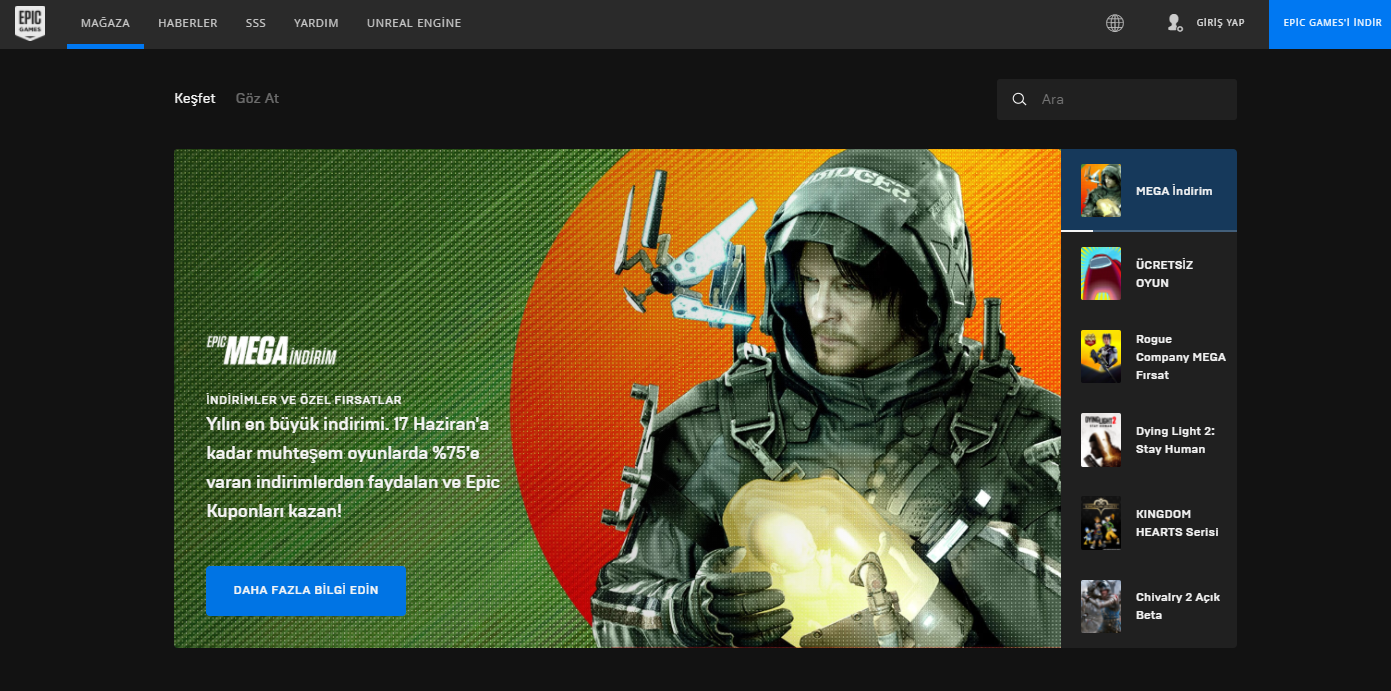Switch to the Keşfet tab
The height and width of the screenshot is (691, 1391).
pos(195,98)
